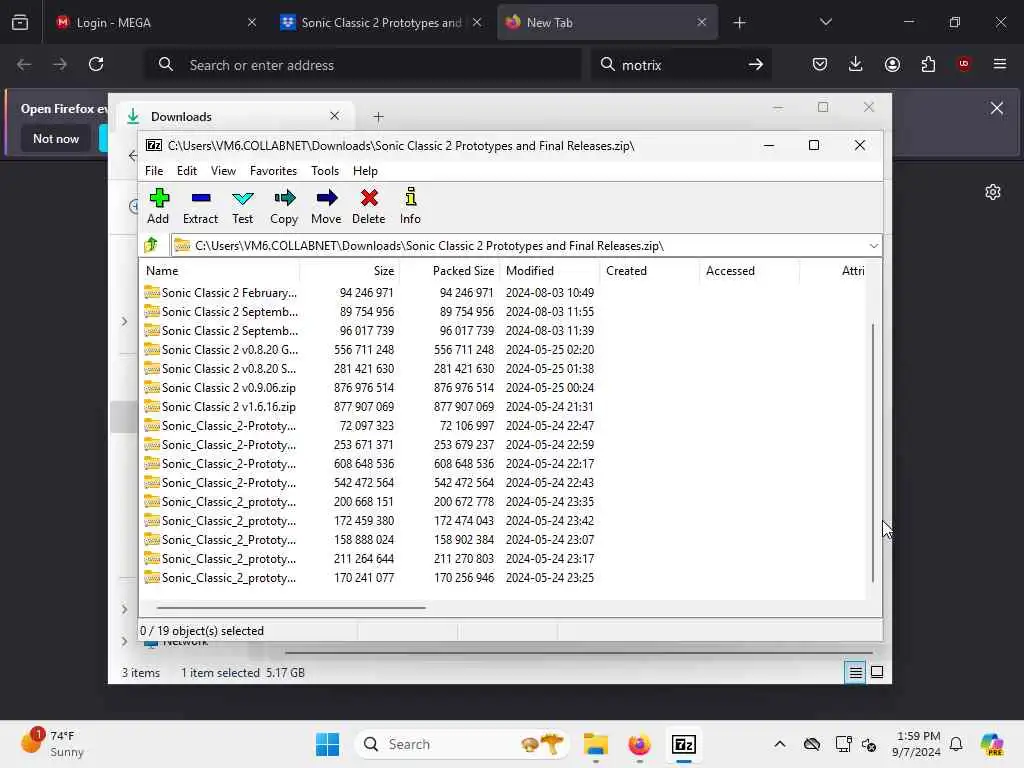Select Sonic Classic 2 February archive row
The image size is (1024, 768).
[369, 293]
